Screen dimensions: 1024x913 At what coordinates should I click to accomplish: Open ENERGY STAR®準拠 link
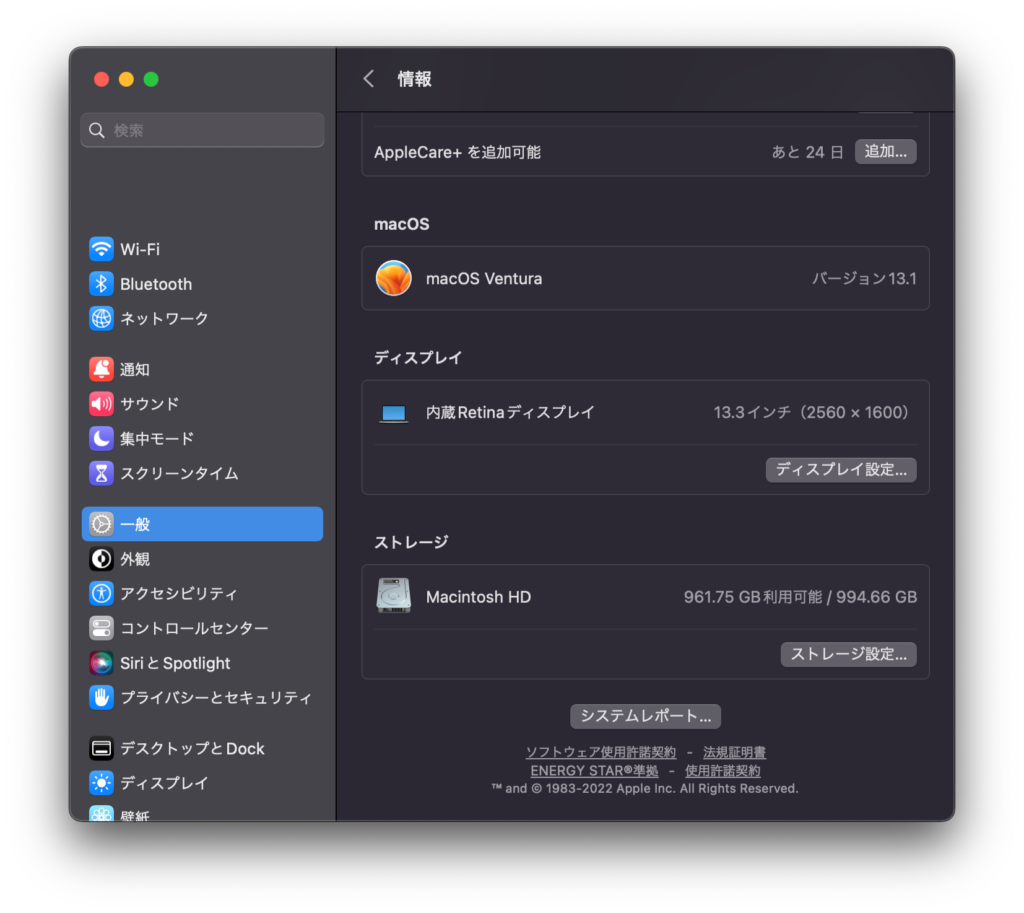[594, 771]
